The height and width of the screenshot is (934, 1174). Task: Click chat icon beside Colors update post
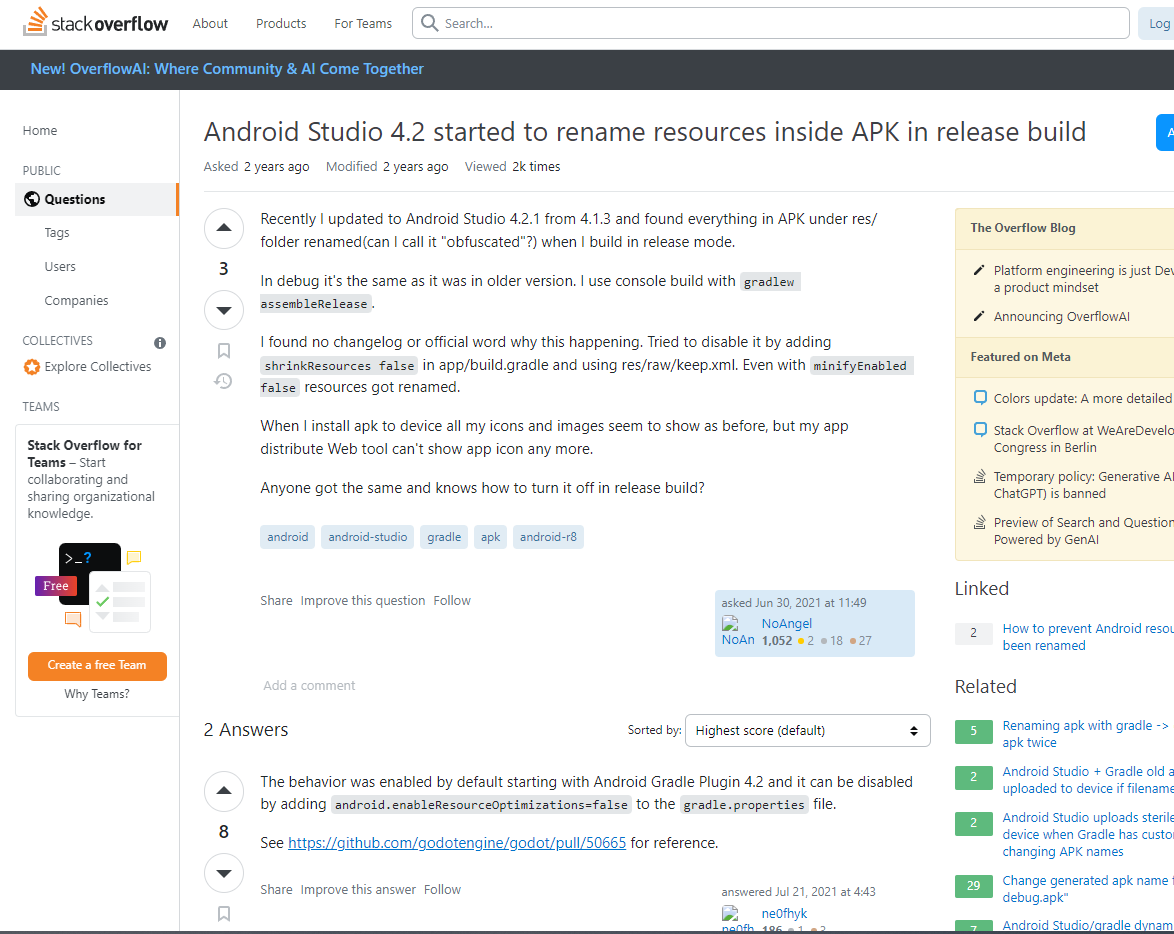tap(979, 398)
